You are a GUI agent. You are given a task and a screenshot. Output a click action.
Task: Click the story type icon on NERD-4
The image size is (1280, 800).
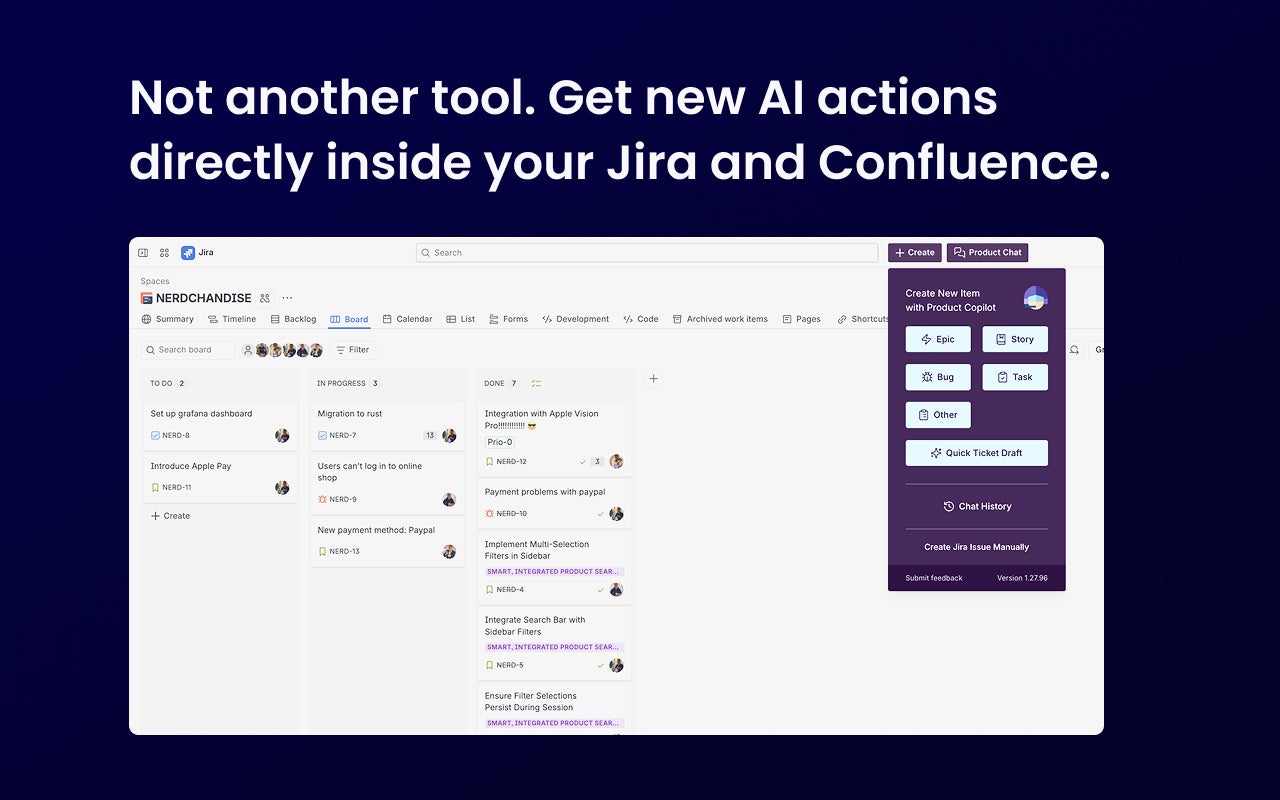coord(489,589)
